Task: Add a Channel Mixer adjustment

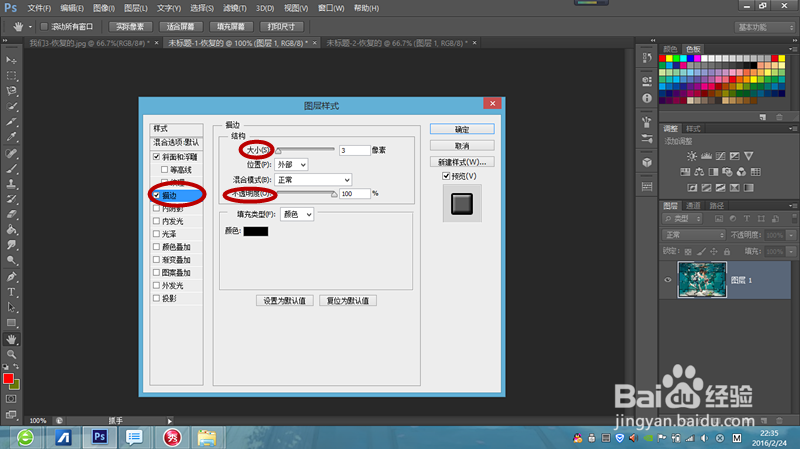Action: click(x=741, y=172)
